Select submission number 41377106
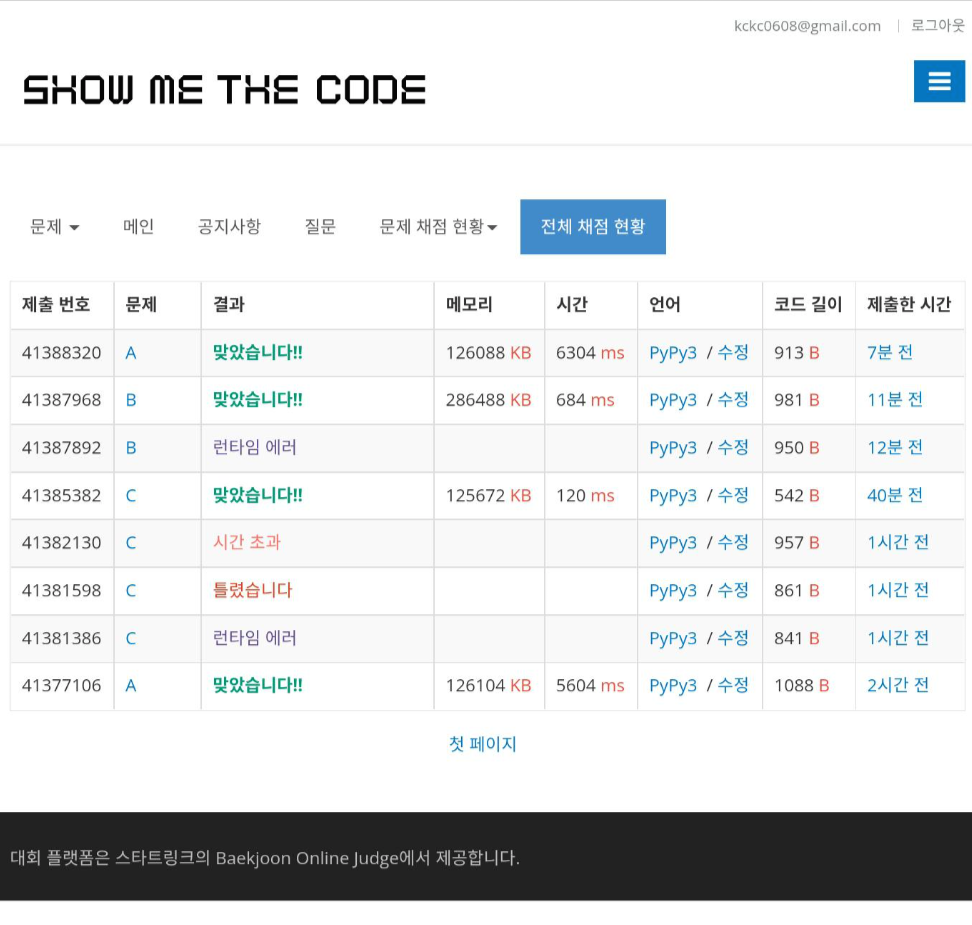Screen dimensions: 972x925 [61, 686]
